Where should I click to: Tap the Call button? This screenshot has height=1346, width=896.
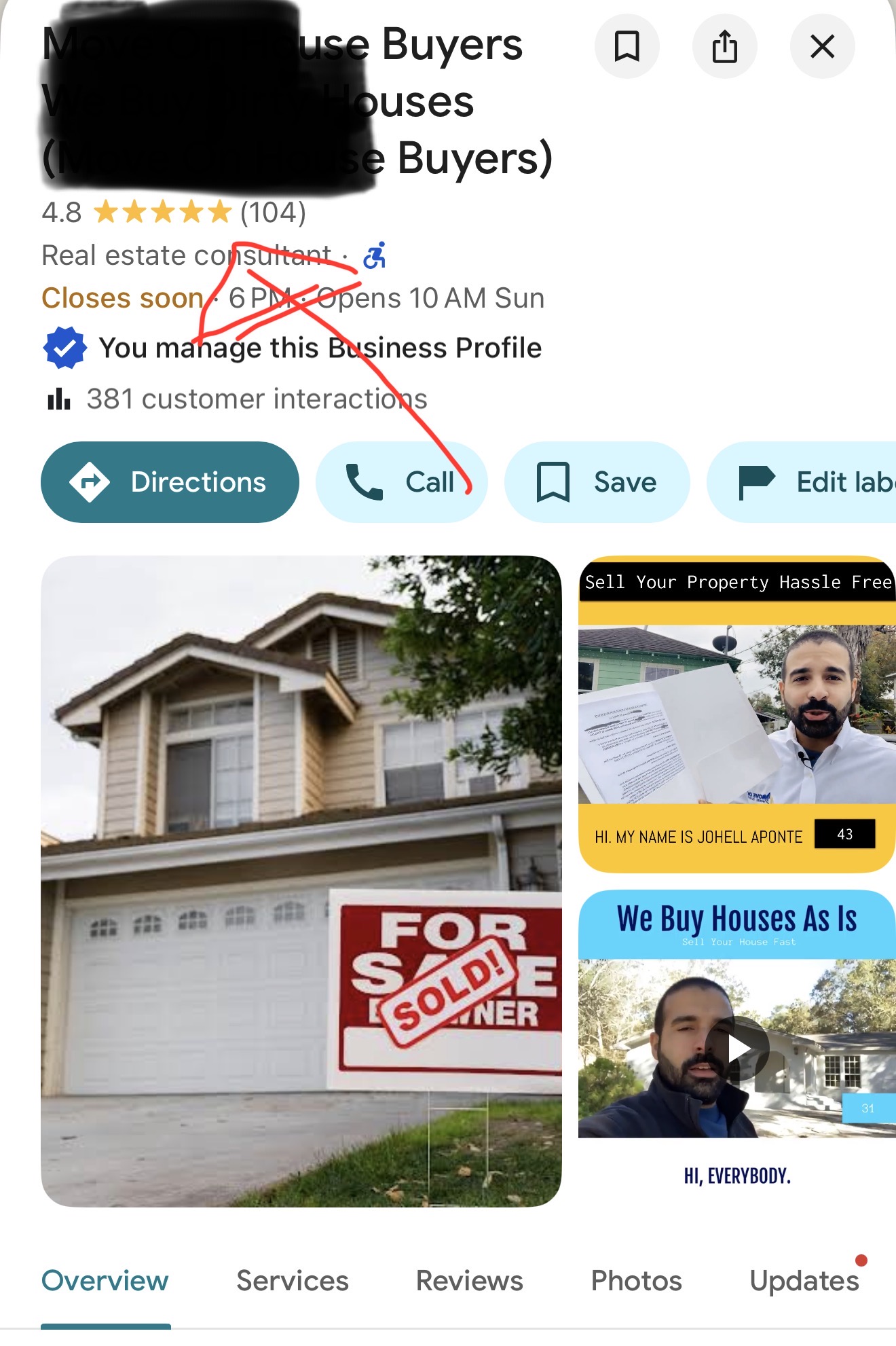pyautogui.click(x=401, y=482)
